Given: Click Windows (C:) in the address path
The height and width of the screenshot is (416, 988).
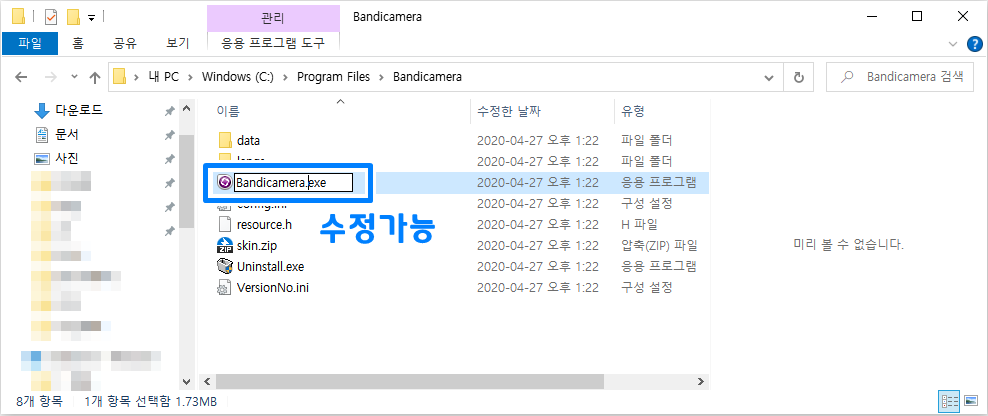Looking at the screenshot, I should (238, 77).
